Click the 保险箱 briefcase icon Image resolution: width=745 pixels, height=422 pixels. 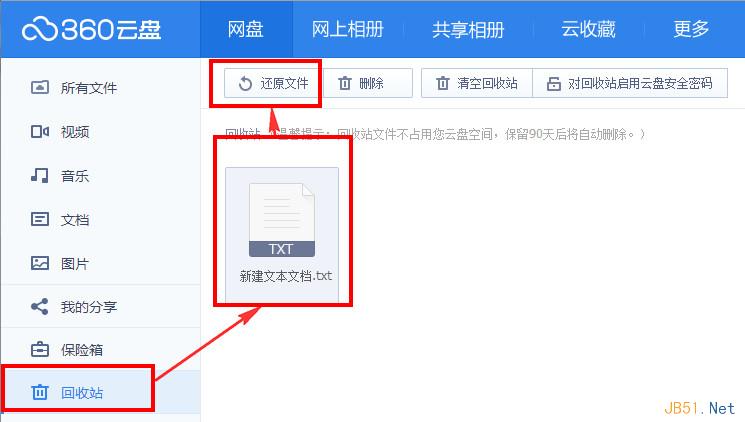click(x=40, y=349)
